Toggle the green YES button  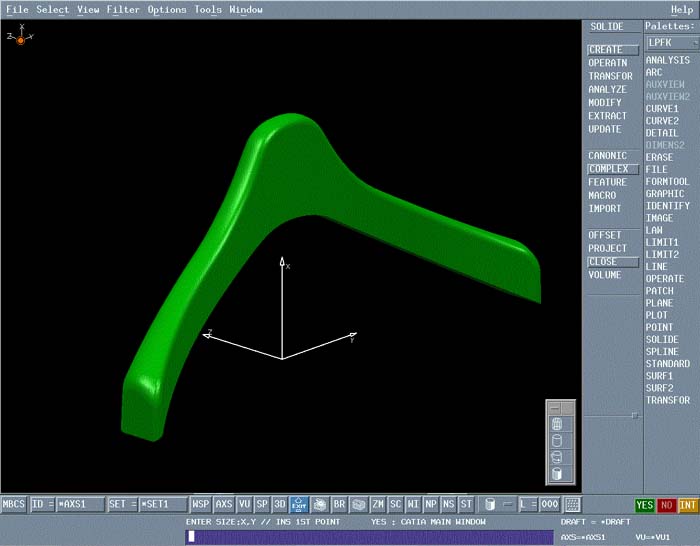point(645,505)
